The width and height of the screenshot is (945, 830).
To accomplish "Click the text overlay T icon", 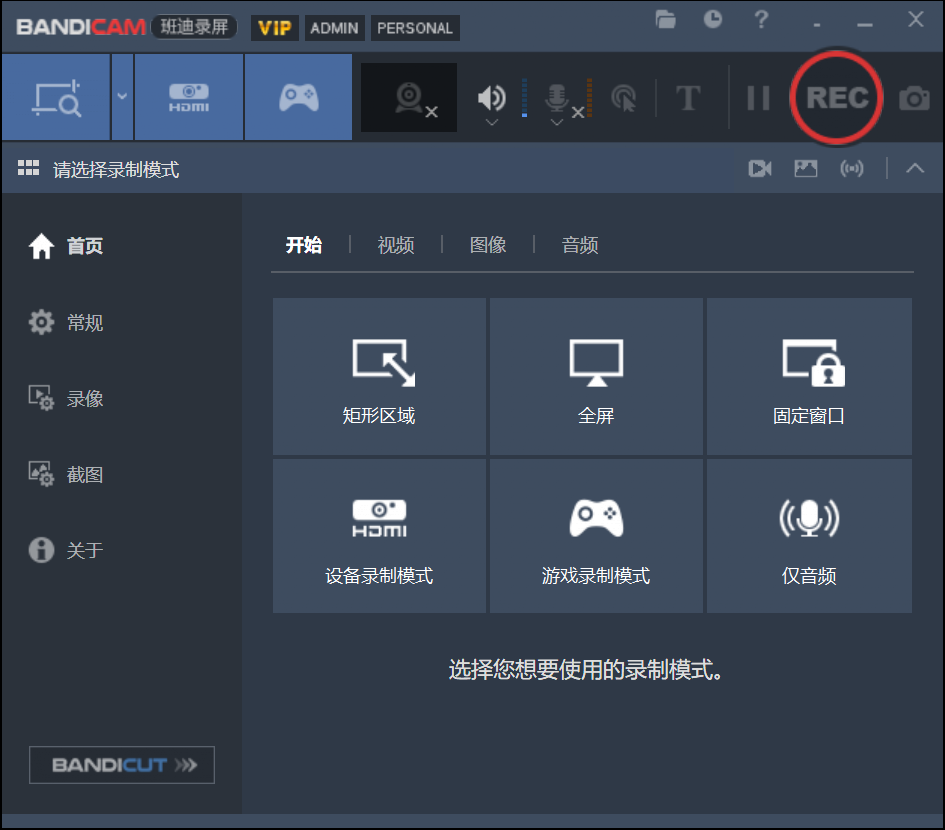I will (x=688, y=96).
